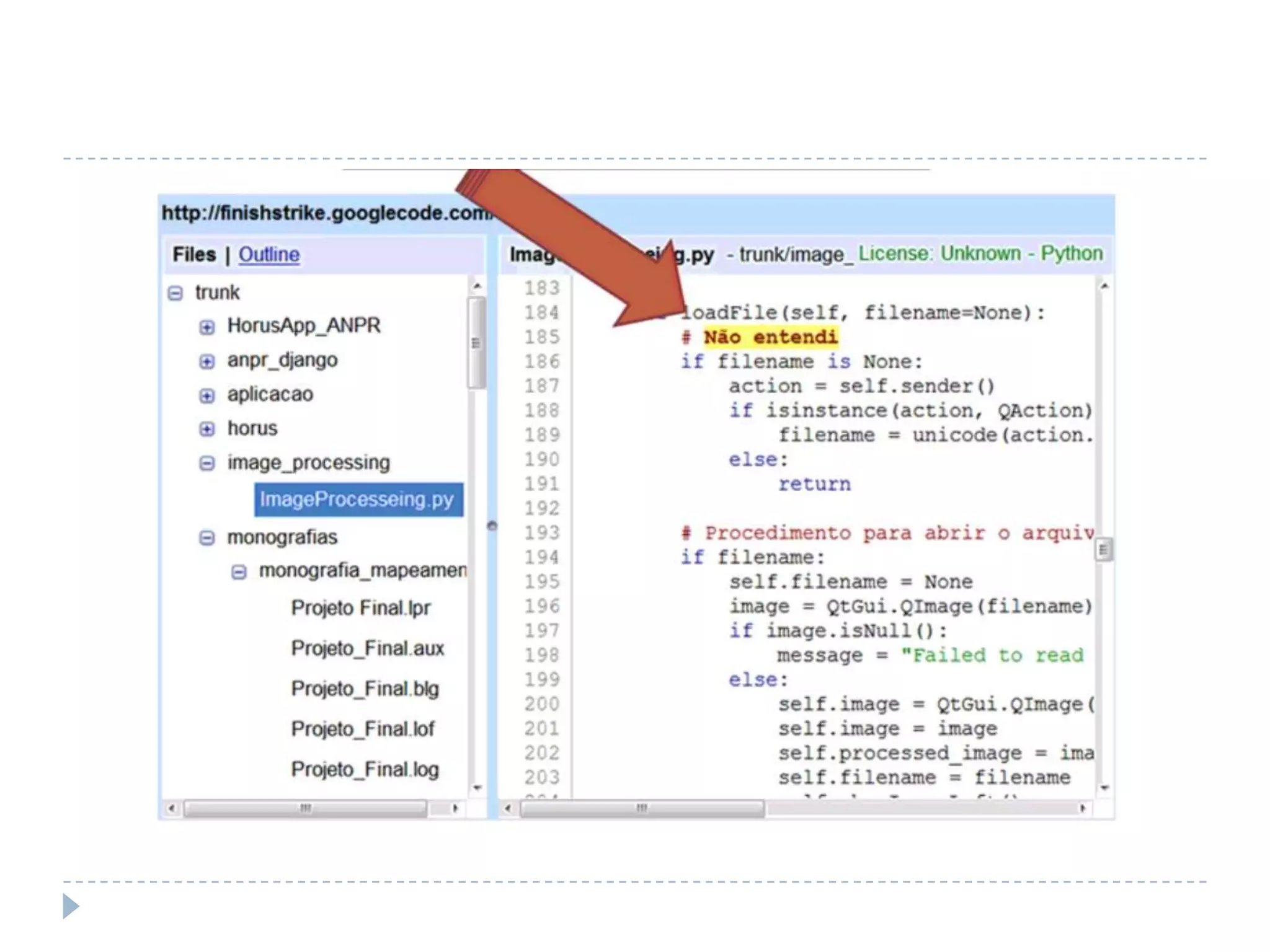Select the Files tab label
1270x952 pixels.
tap(194, 255)
